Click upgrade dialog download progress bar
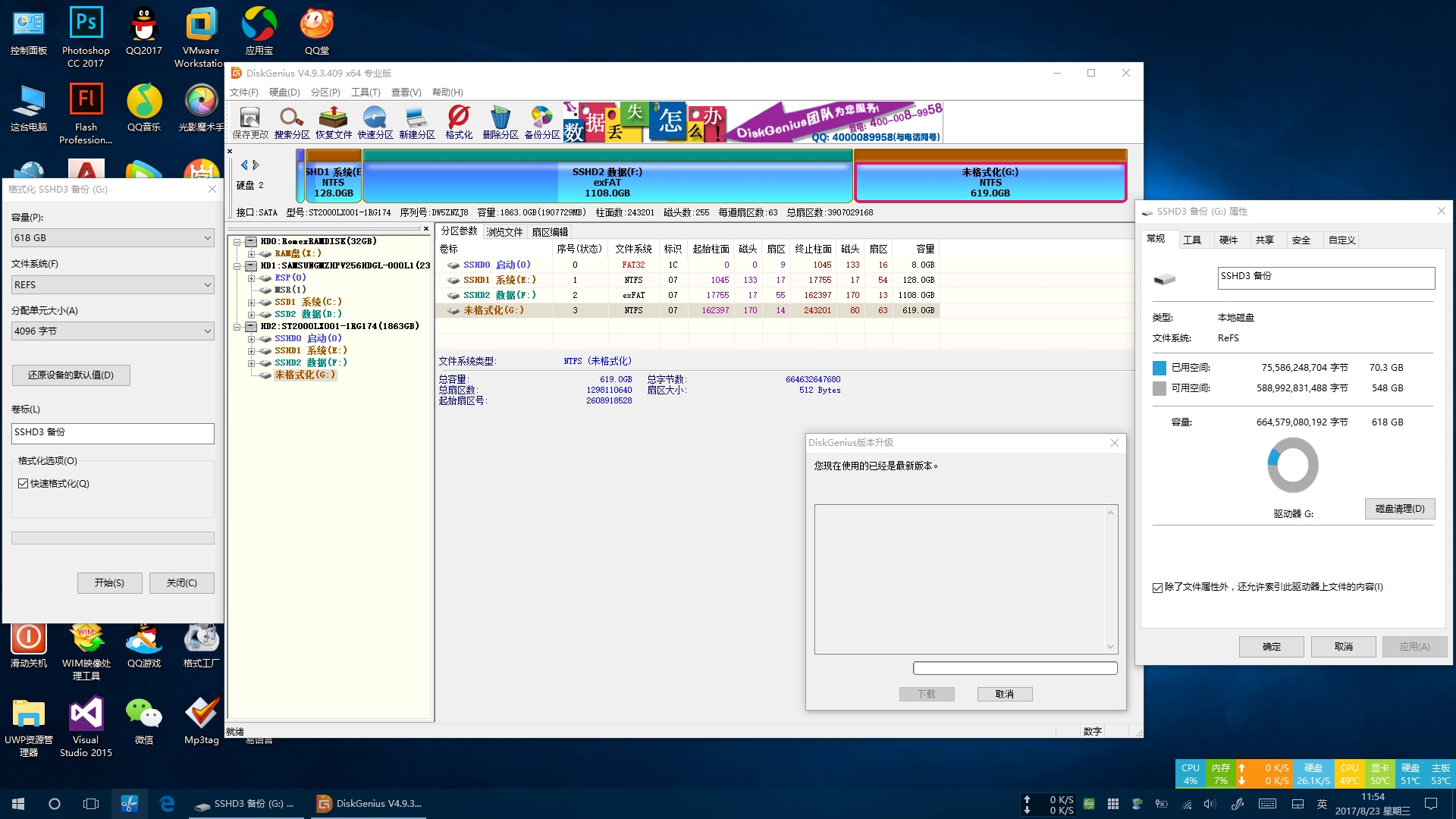Viewport: 1456px width, 819px height. pos(1015,668)
